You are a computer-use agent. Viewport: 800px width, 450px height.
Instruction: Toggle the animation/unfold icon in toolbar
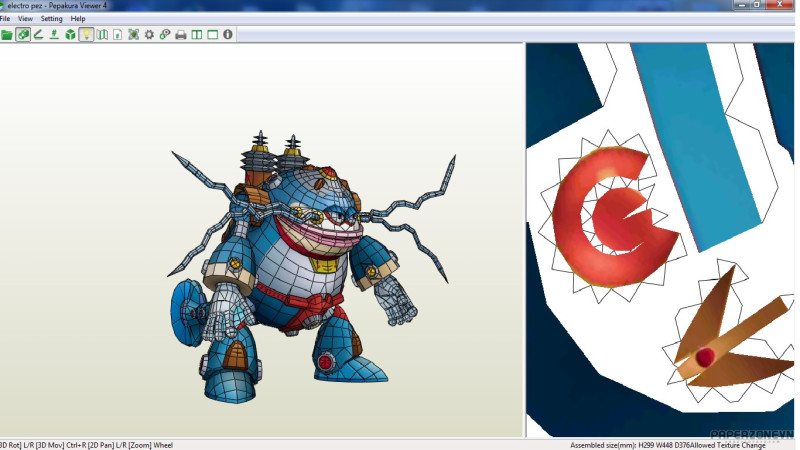coord(23,35)
